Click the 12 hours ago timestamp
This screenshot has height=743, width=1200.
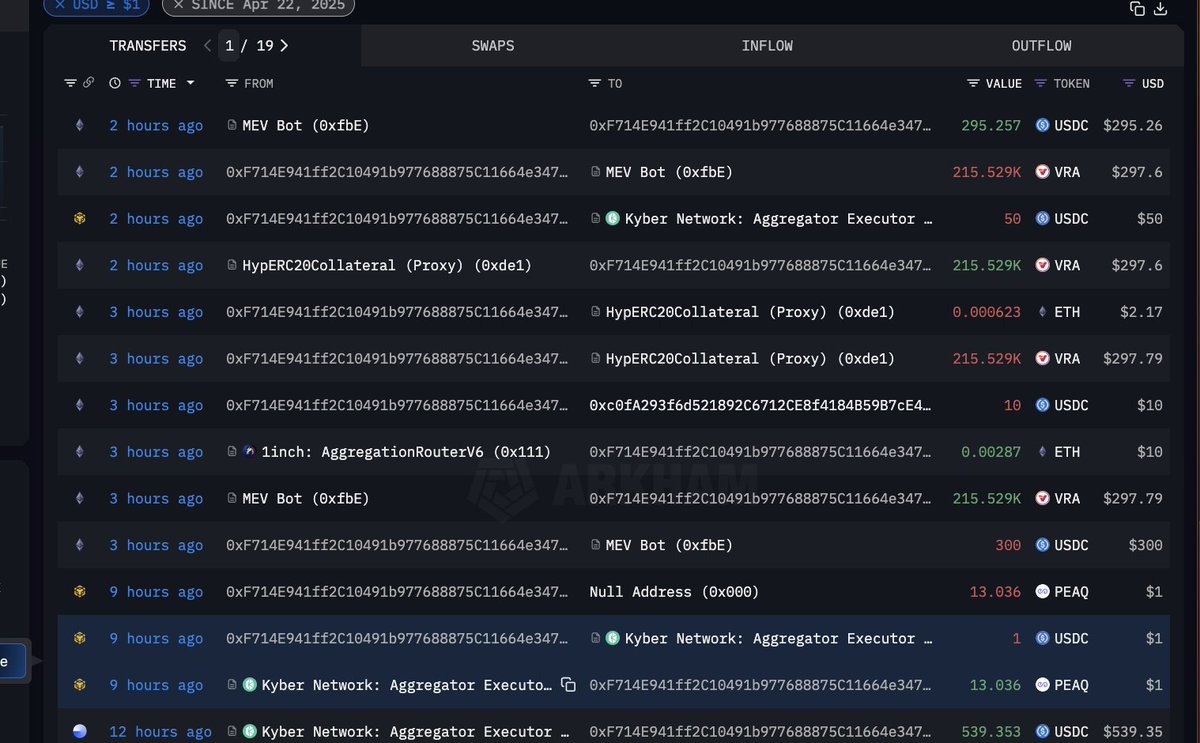160,732
